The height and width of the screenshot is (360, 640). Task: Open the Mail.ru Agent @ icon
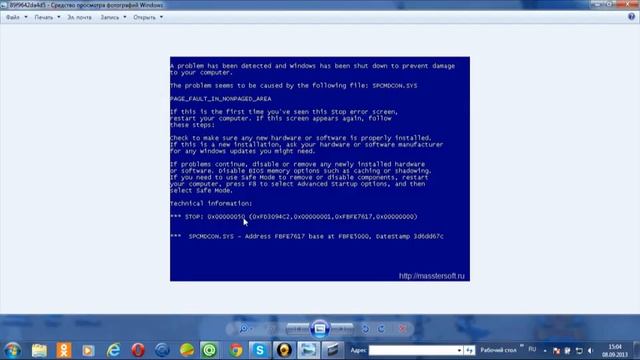(x=210, y=350)
